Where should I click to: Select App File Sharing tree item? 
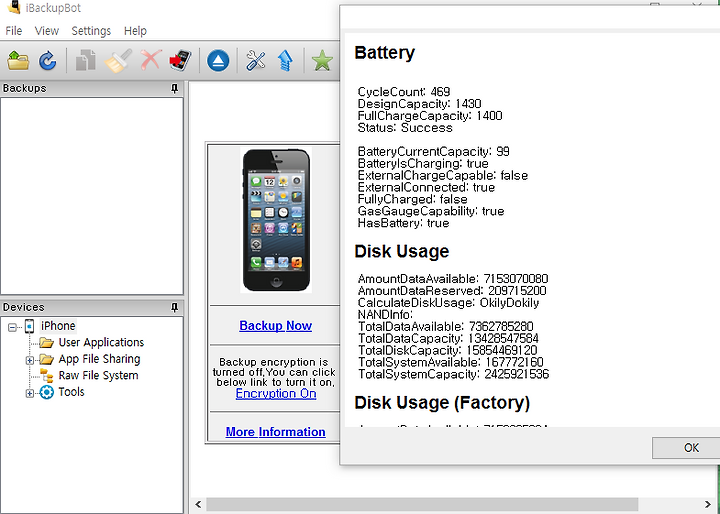(99, 359)
